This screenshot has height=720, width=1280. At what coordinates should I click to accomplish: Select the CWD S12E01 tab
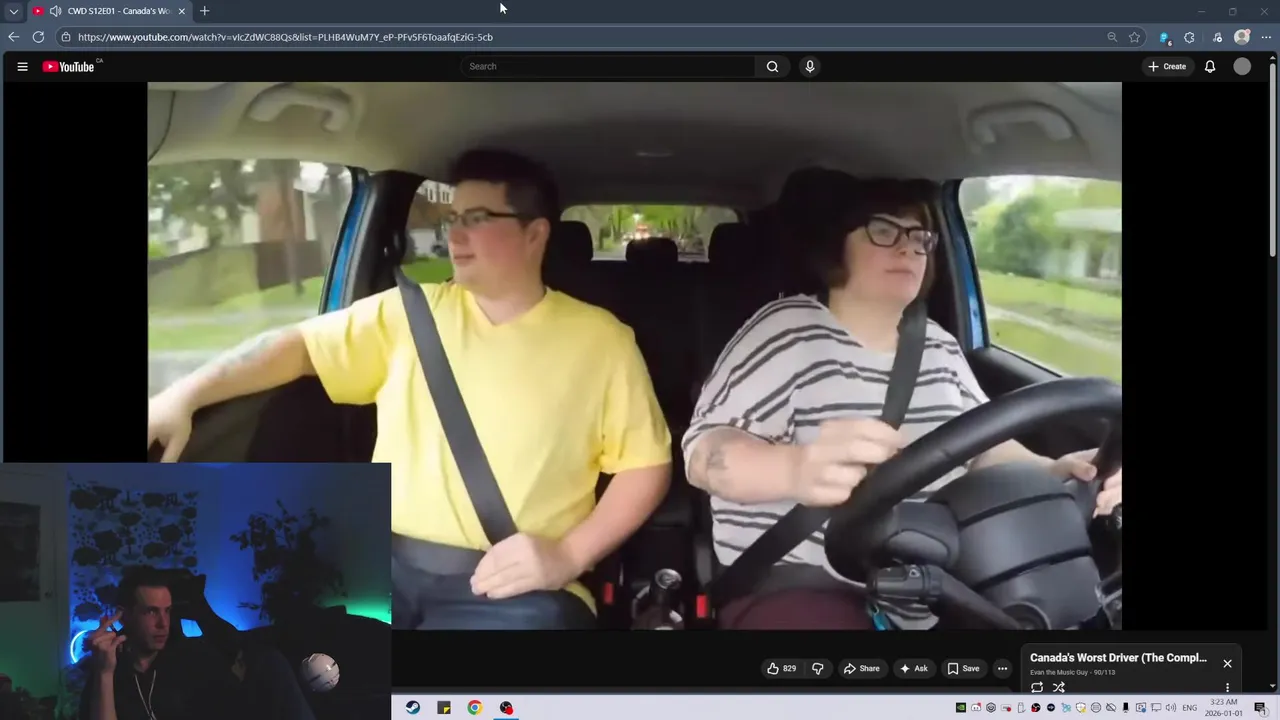108,11
